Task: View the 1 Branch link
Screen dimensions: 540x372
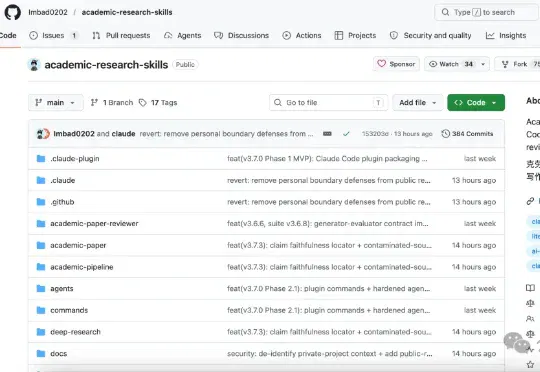Action: [x=112, y=103]
